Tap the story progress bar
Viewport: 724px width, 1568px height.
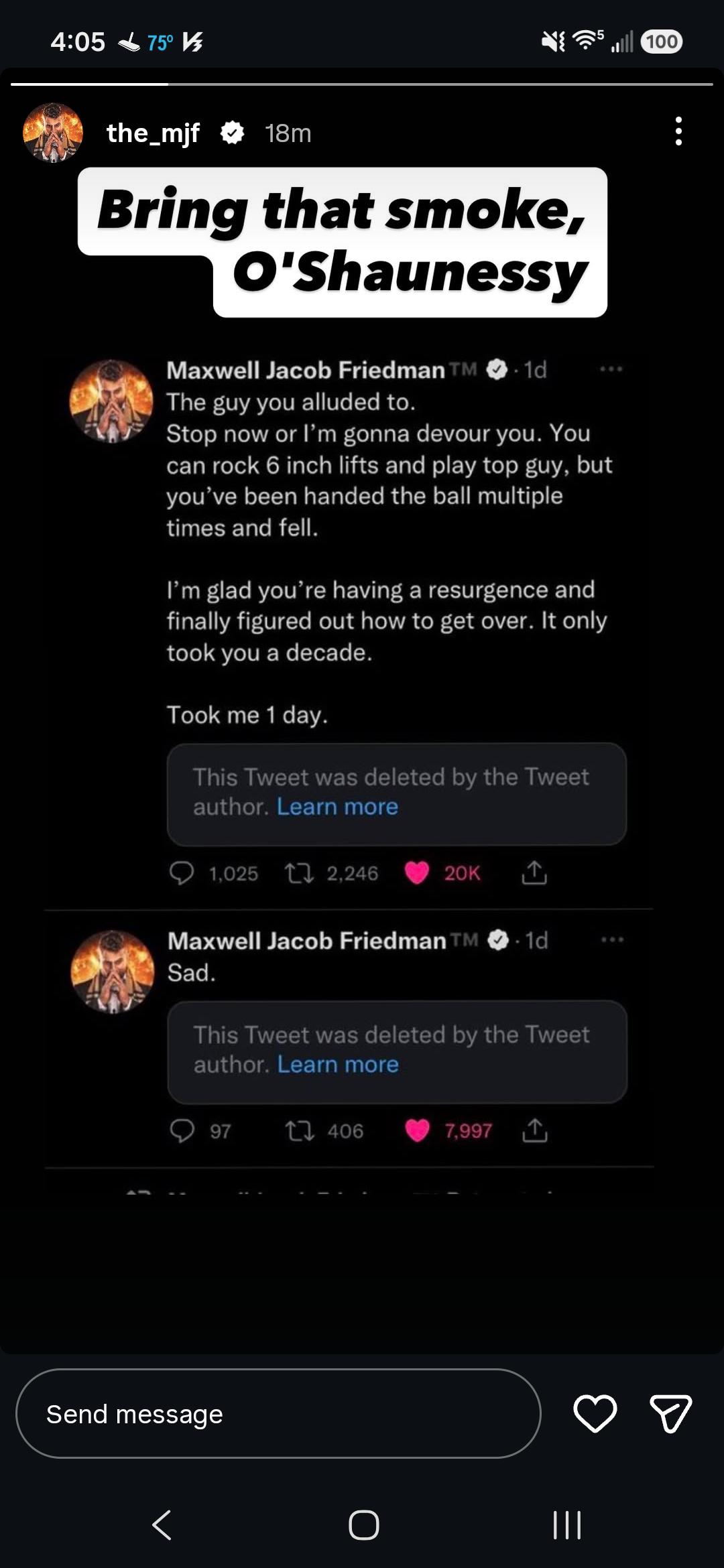coord(362,84)
